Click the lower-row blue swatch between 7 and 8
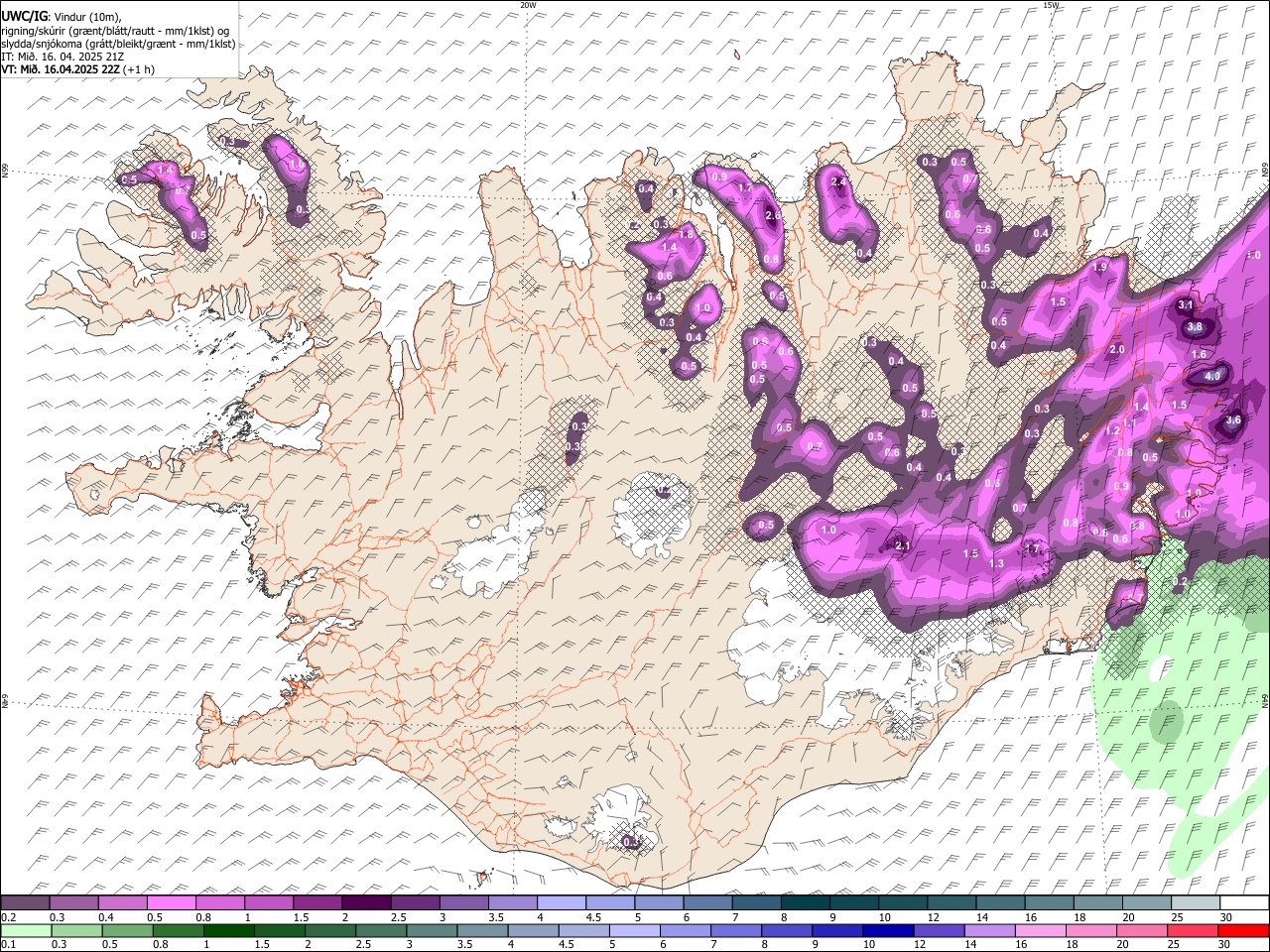Image resolution: width=1270 pixels, height=952 pixels. (x=736, y=931)
